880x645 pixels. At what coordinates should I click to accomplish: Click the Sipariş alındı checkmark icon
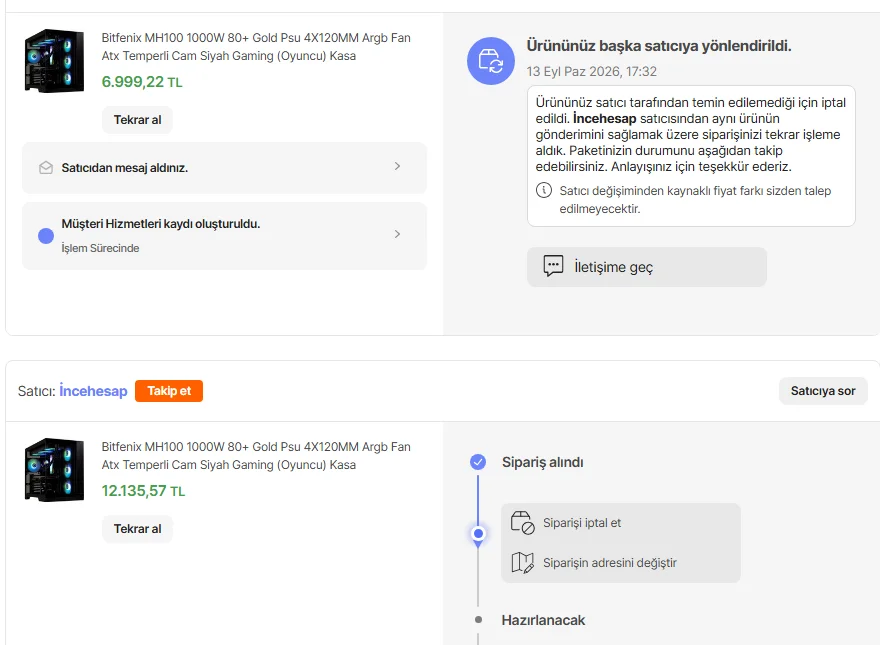tap(478, 462)
